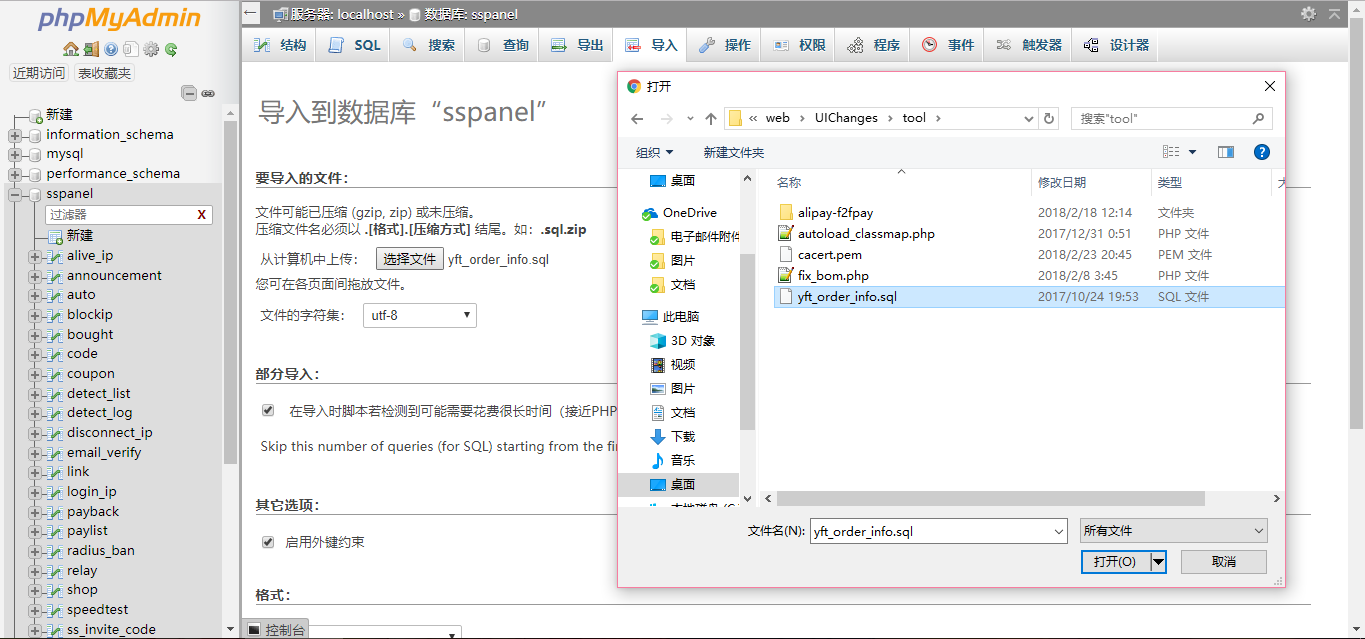This screenshot has width=1365, height=639.
Task: Switch to the 搜索 search tab
Action: coord(429,45)
